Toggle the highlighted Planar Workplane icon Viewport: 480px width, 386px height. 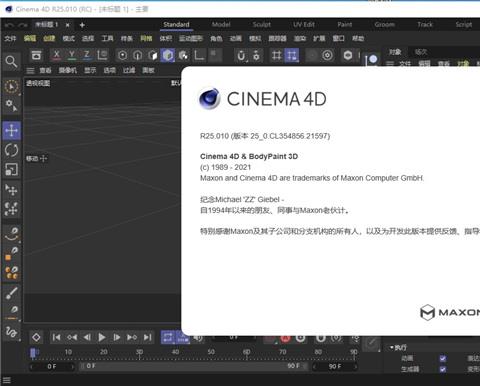[292, 55]
